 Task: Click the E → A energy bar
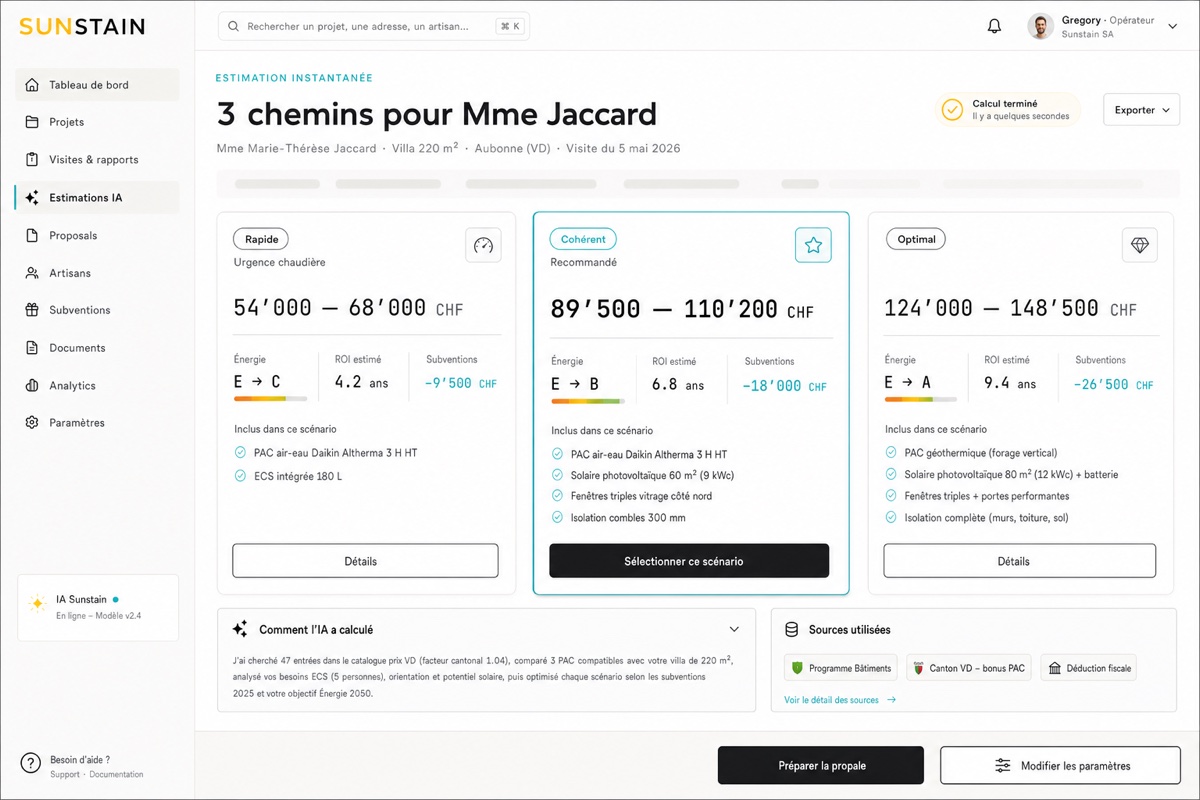click(921, 399)
